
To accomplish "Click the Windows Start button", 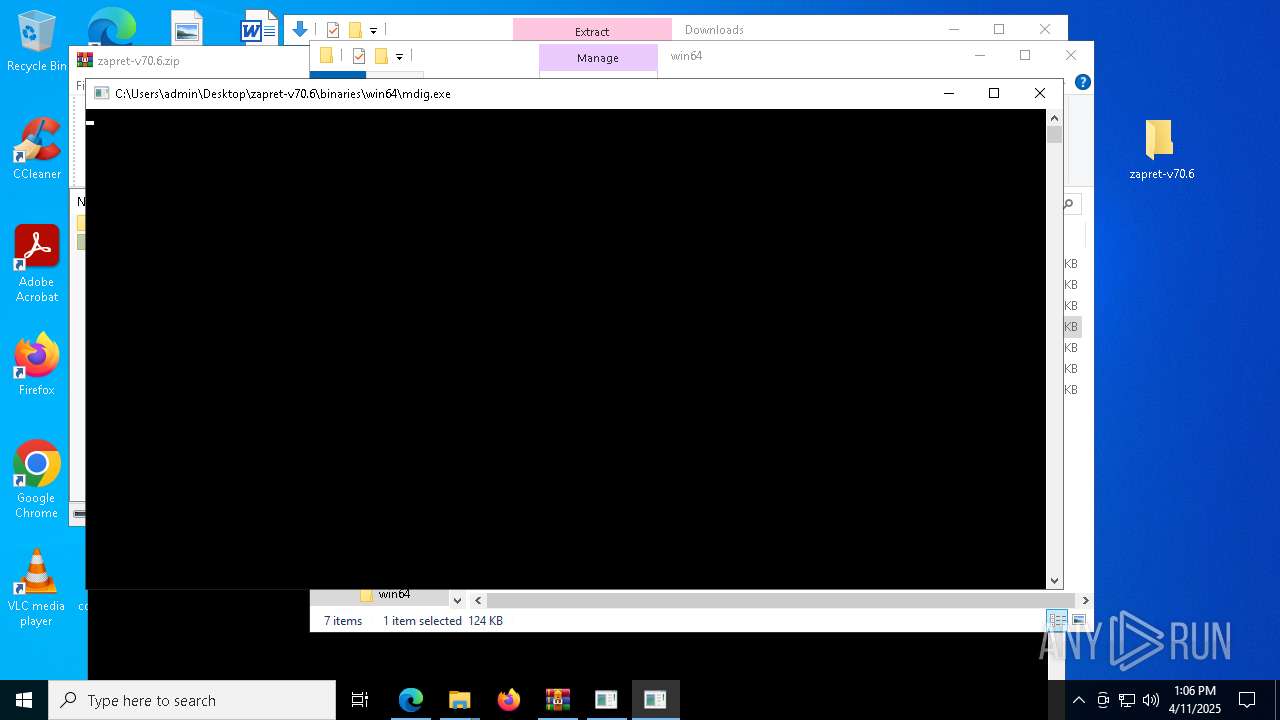I will (x=24, y=700).
